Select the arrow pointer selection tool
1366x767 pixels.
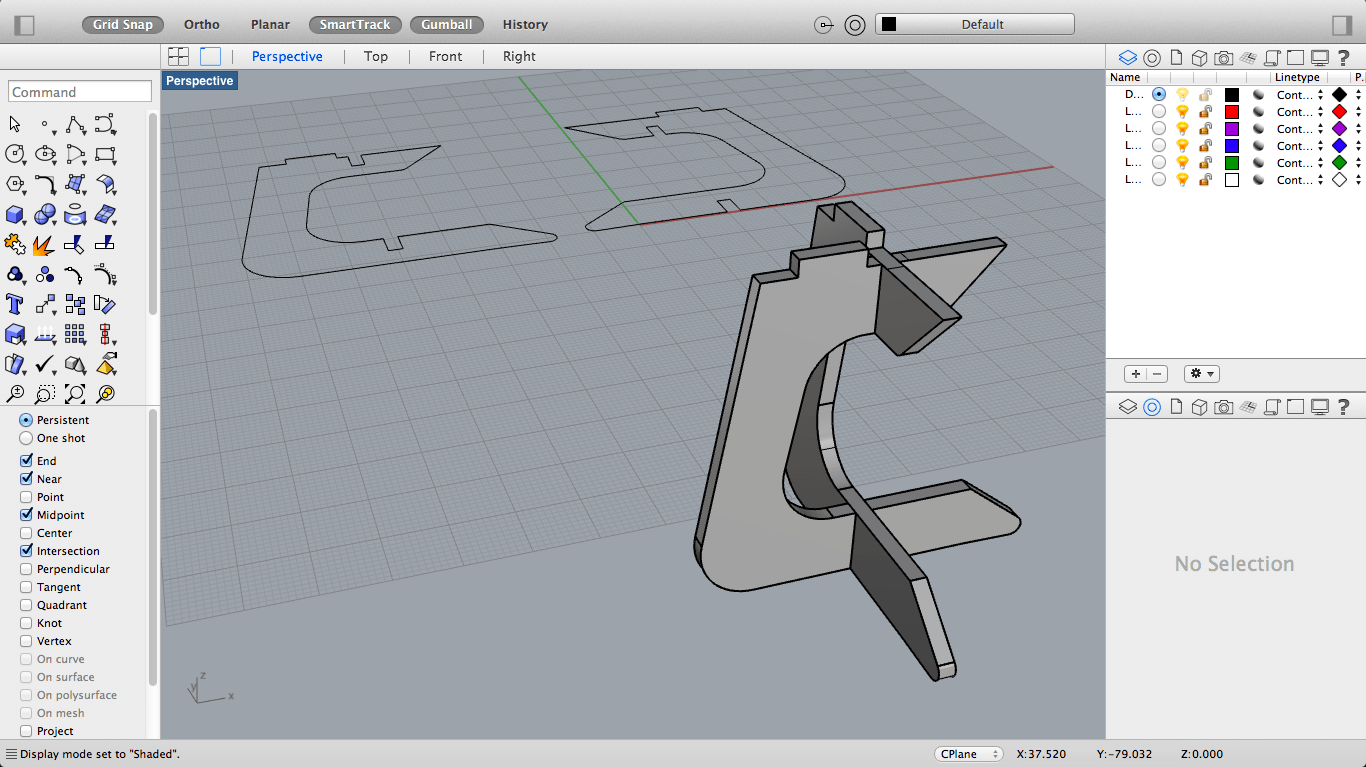click(x=15, y=125)
